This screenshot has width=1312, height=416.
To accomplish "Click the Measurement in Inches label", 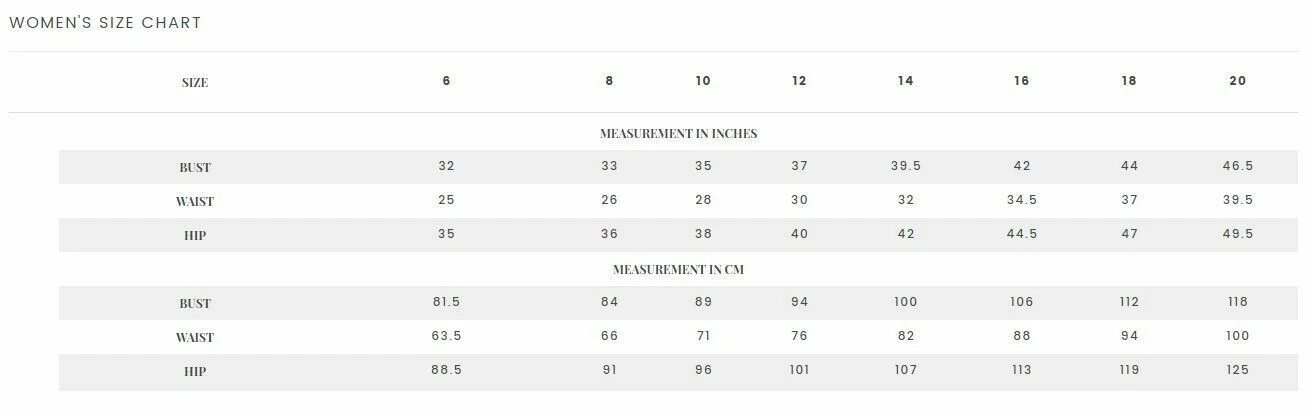I will coord(678,133).
